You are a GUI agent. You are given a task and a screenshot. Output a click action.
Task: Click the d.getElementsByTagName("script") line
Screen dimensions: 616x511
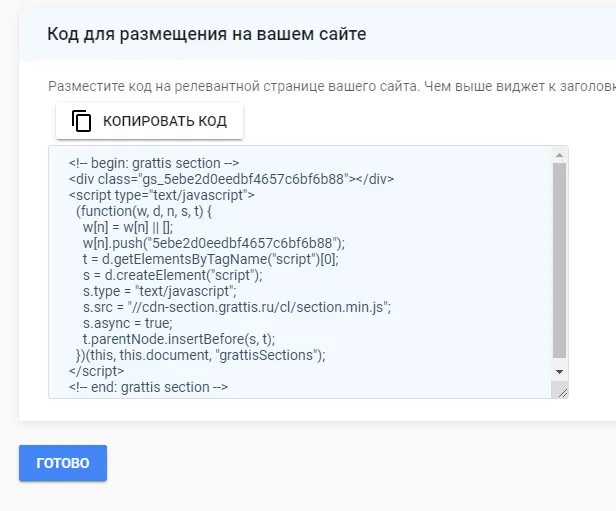pyautogui.click(x=211, y=259)
